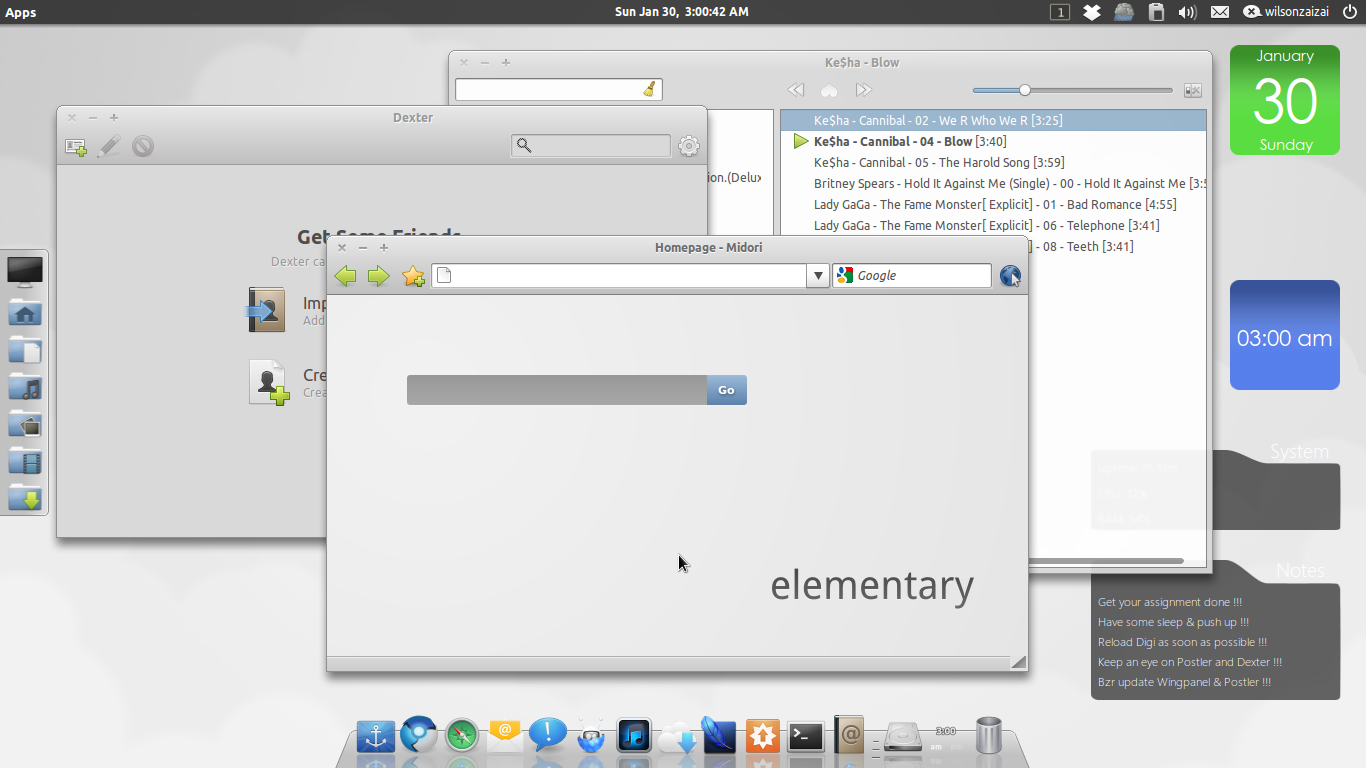The height and width of the screenshot is (768, 1366).
Task: Click the globe menu icon in Midori
Action: coord(1011,276)
